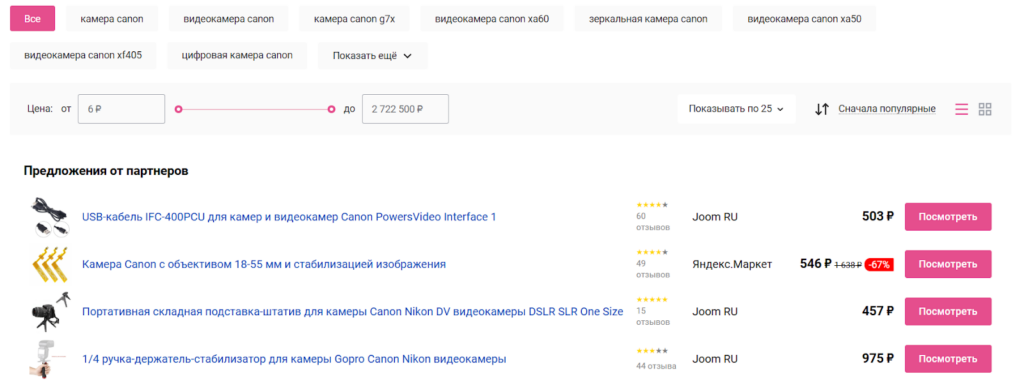
Task: Click the sort order arrows icon
Action: (x=822, y=109)
